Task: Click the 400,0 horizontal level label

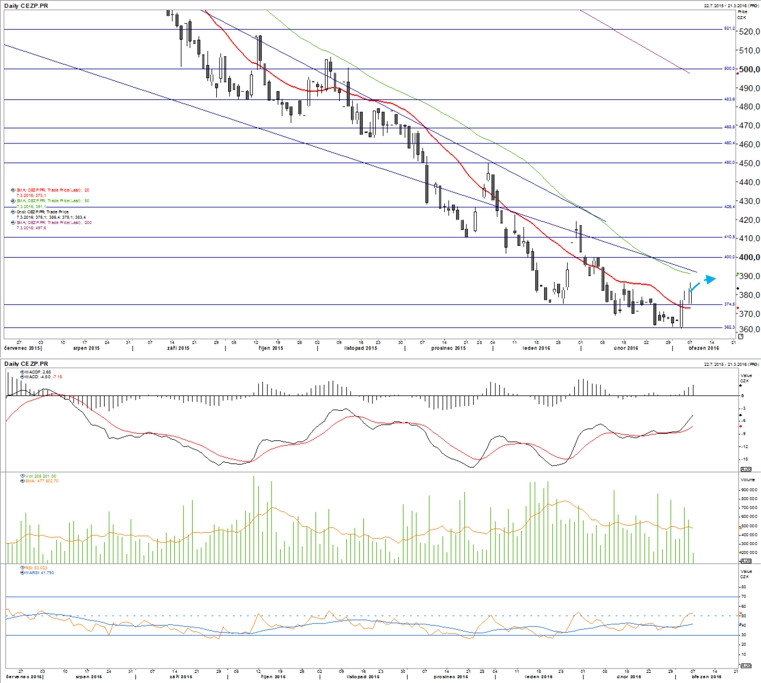Action: point(729,257)
